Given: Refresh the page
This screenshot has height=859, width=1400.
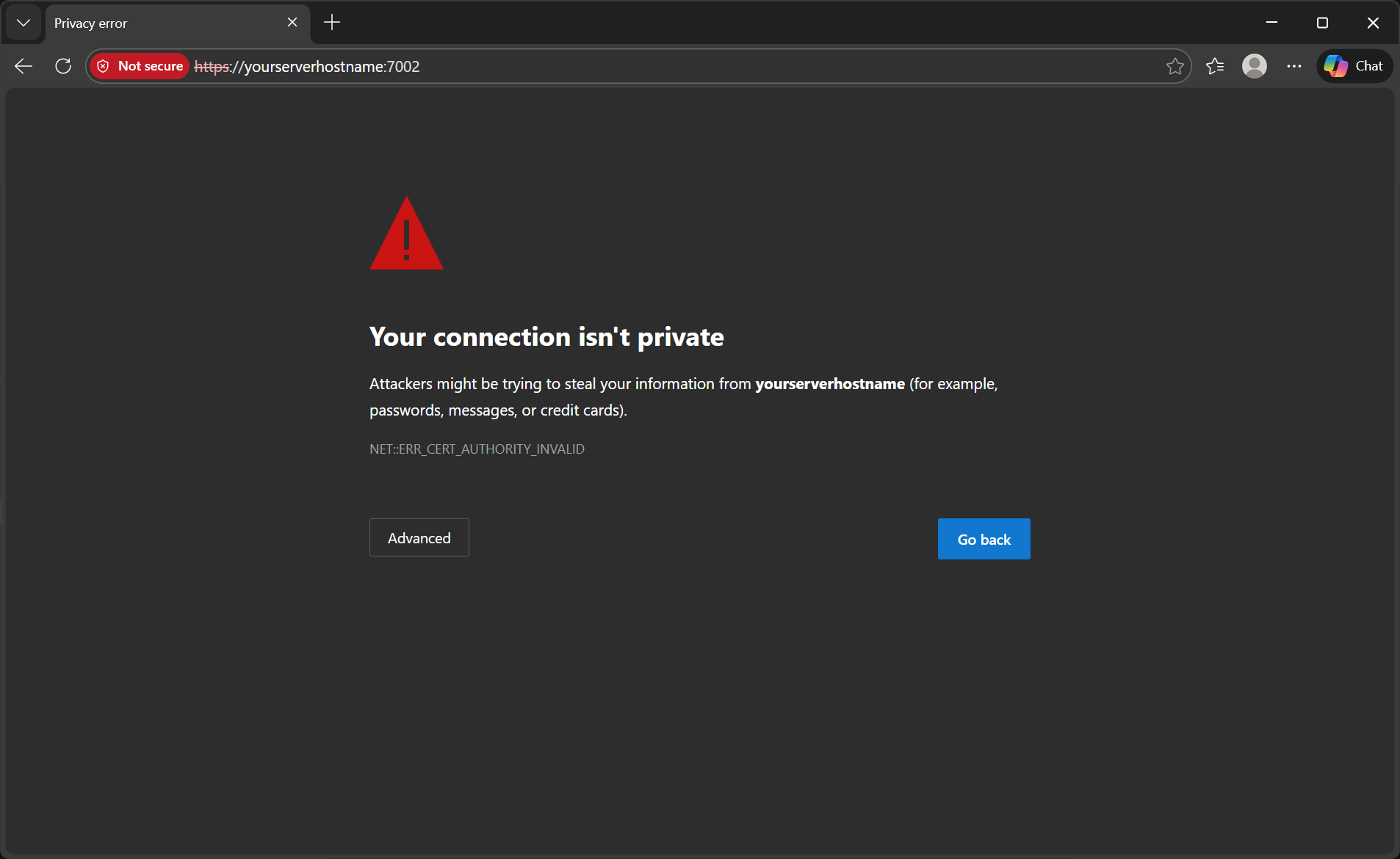Looking at the screenshot, I should pos(63,66).
